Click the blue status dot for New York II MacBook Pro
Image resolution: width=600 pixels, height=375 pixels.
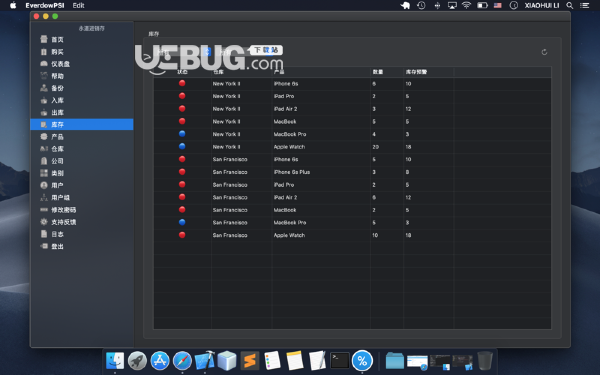pos(182,134)
